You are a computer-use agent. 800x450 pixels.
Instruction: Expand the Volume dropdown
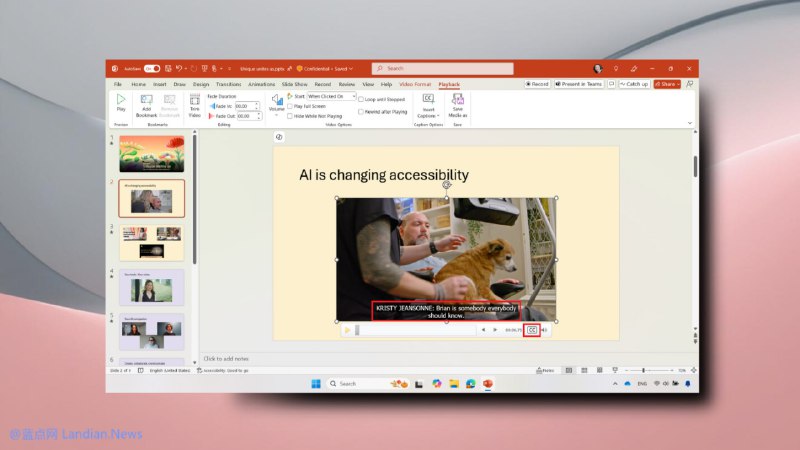click(277, 115)
